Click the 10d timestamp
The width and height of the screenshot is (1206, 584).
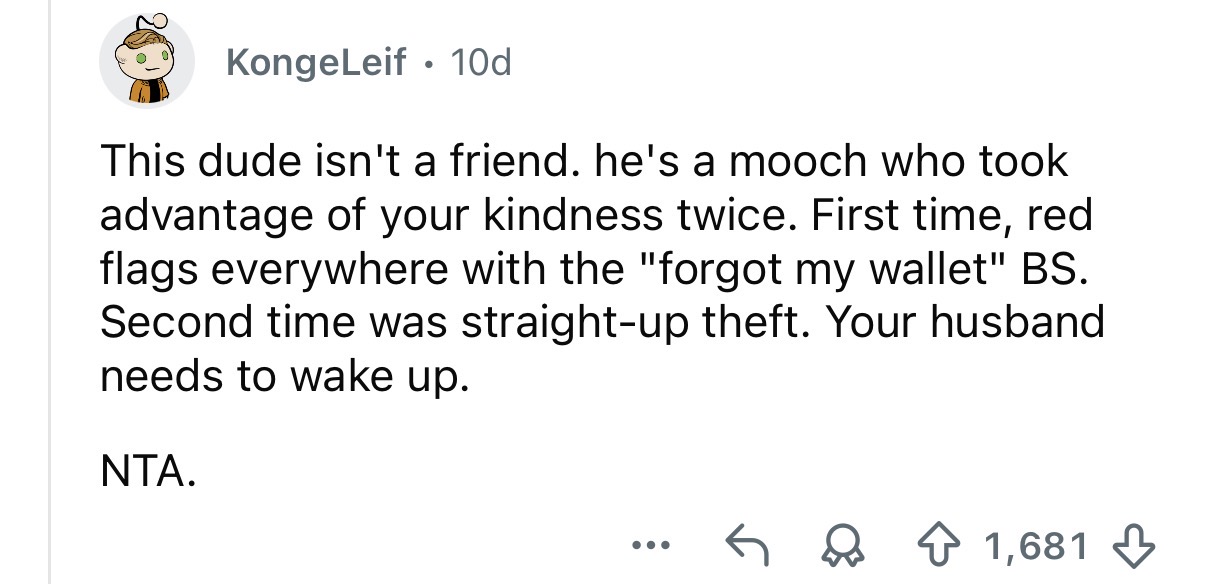click(480, 63)
